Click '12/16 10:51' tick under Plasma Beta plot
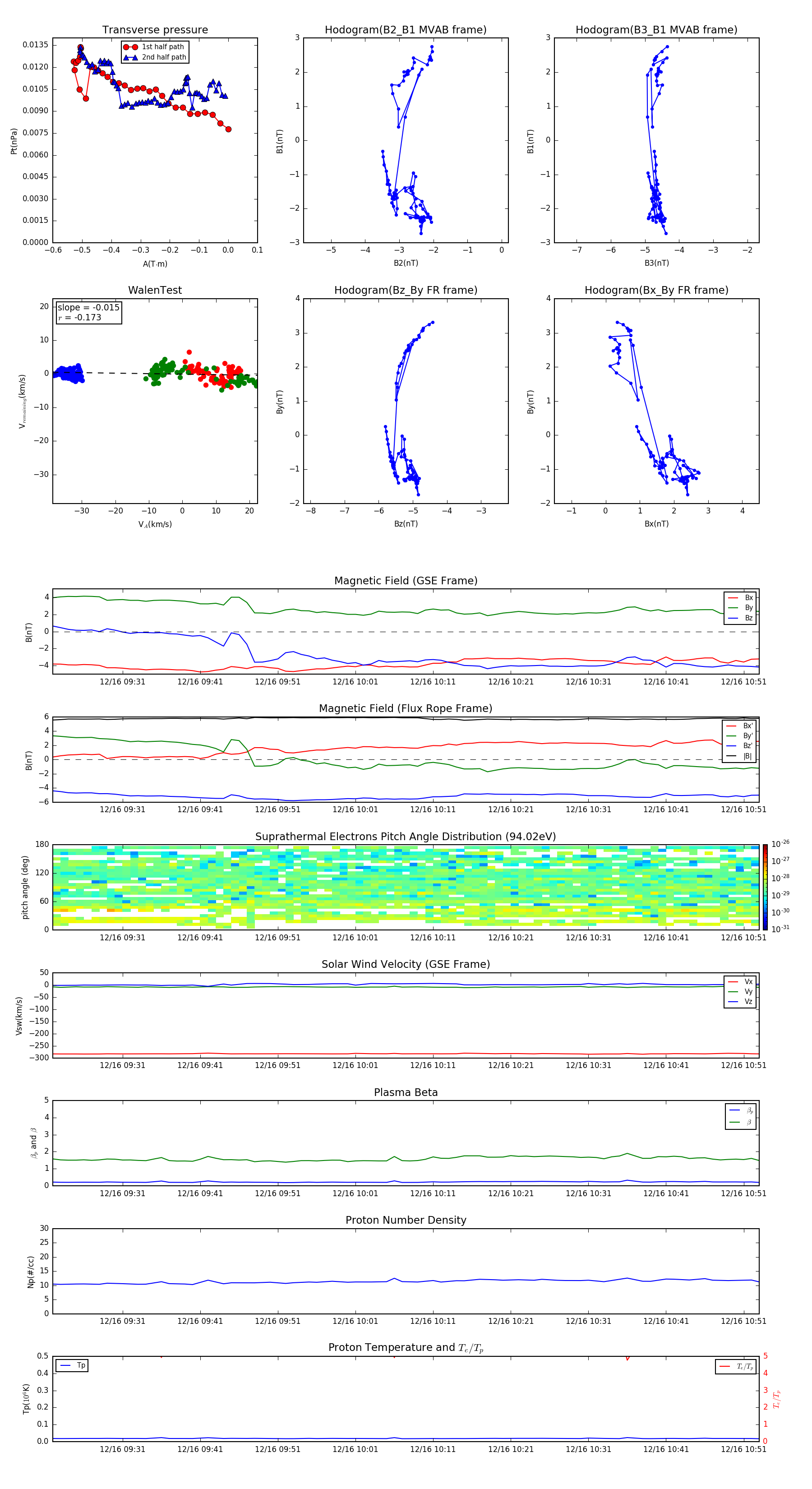This screenshot has height=1489, width=812. tap(743, 1193)
